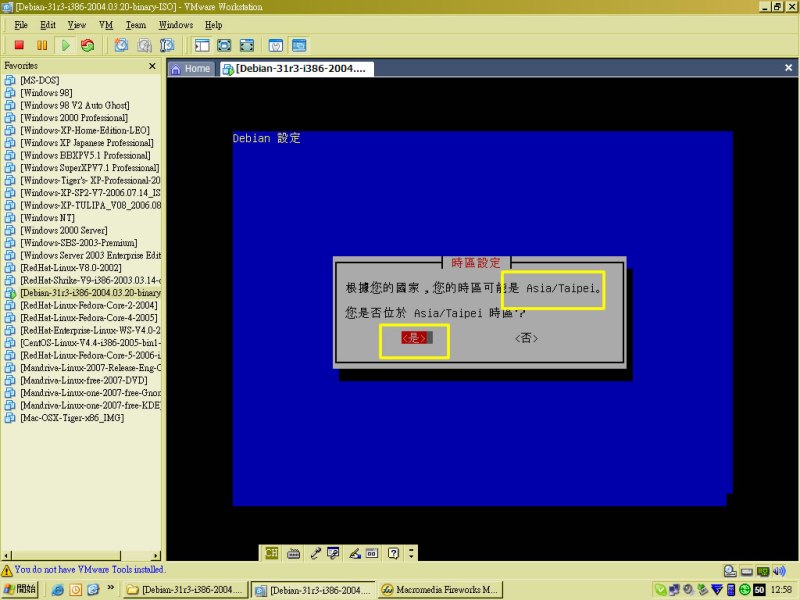800x600 pixels.
Task: Close the Favorites panel
Action: [x=152, y=66]
